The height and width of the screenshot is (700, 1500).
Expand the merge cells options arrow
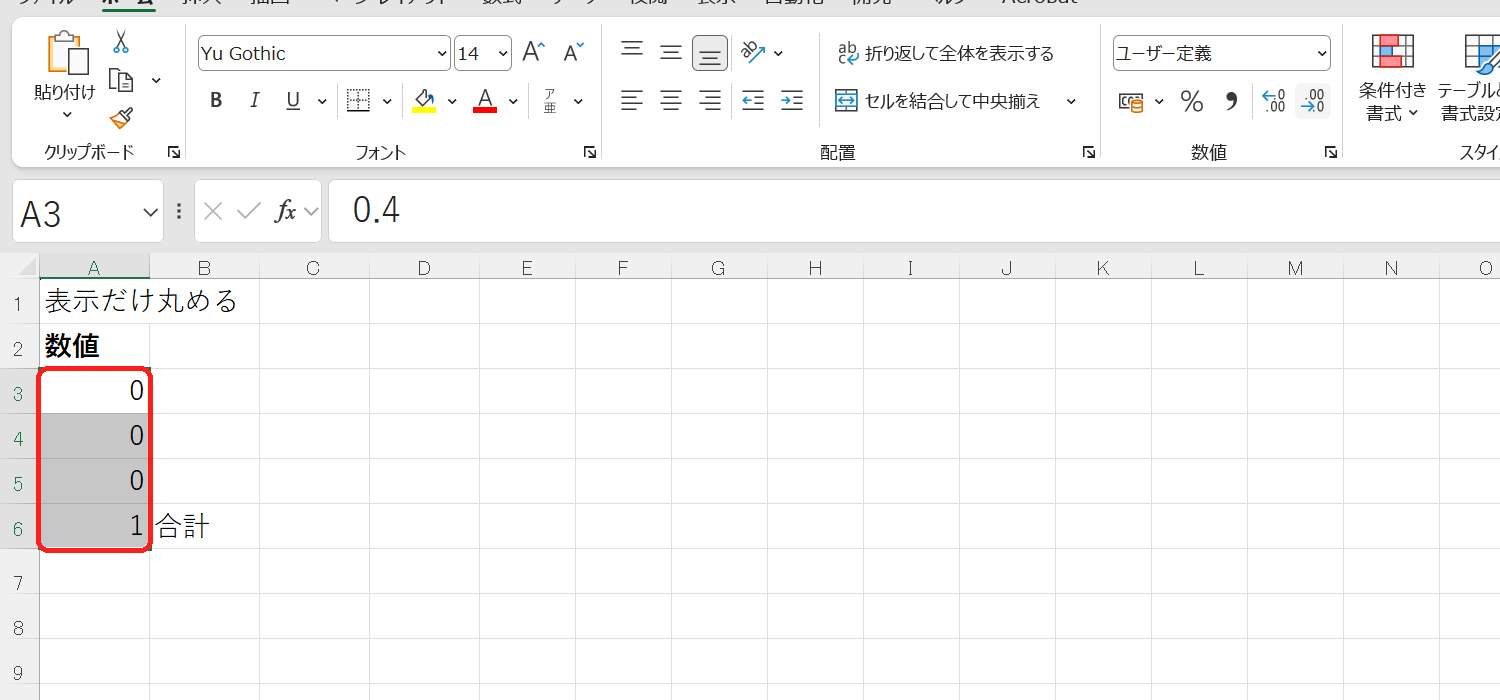click(x=1071, y=101)
